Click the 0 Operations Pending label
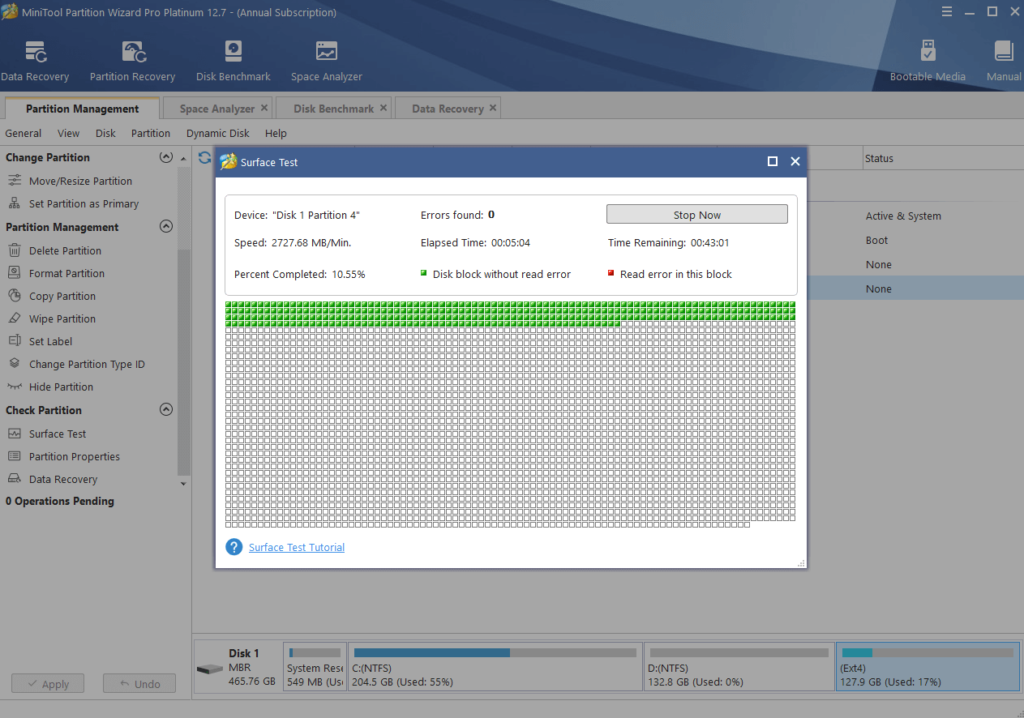Image resolution: width=1024 pixels, height=718 pixels. coord(59,501)
